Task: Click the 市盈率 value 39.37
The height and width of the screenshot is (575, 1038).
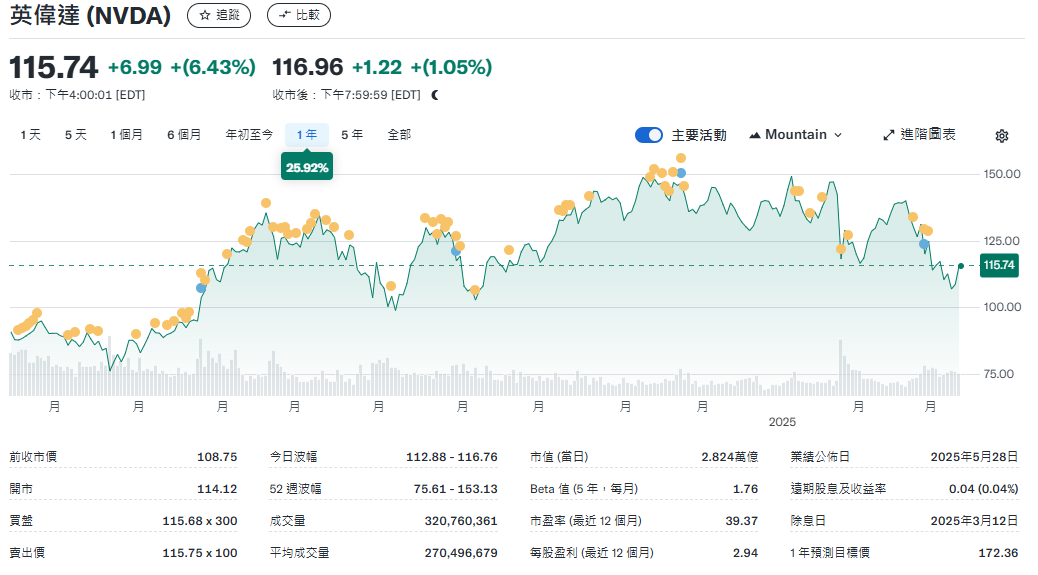Action: (x=741, y=521)
